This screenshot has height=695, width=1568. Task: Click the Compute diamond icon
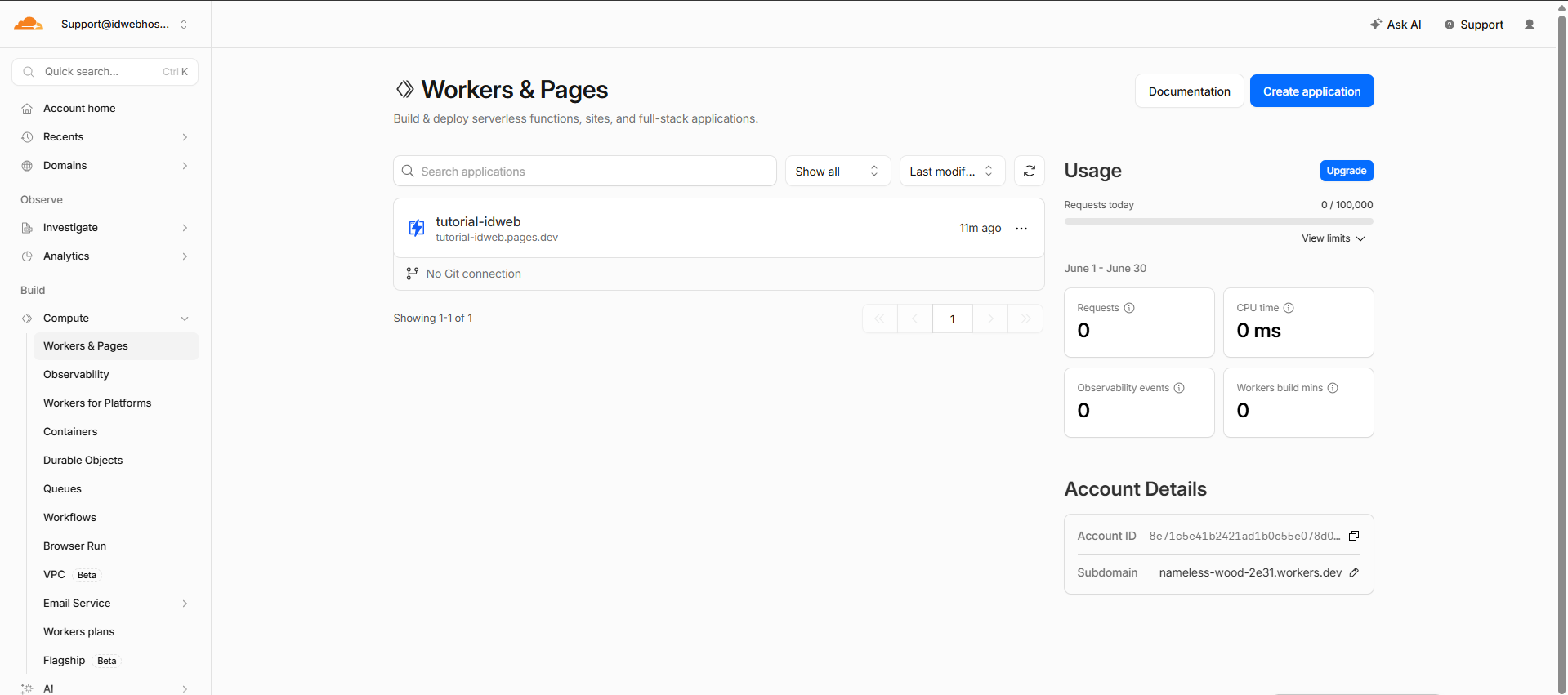(x=27, y=319)
